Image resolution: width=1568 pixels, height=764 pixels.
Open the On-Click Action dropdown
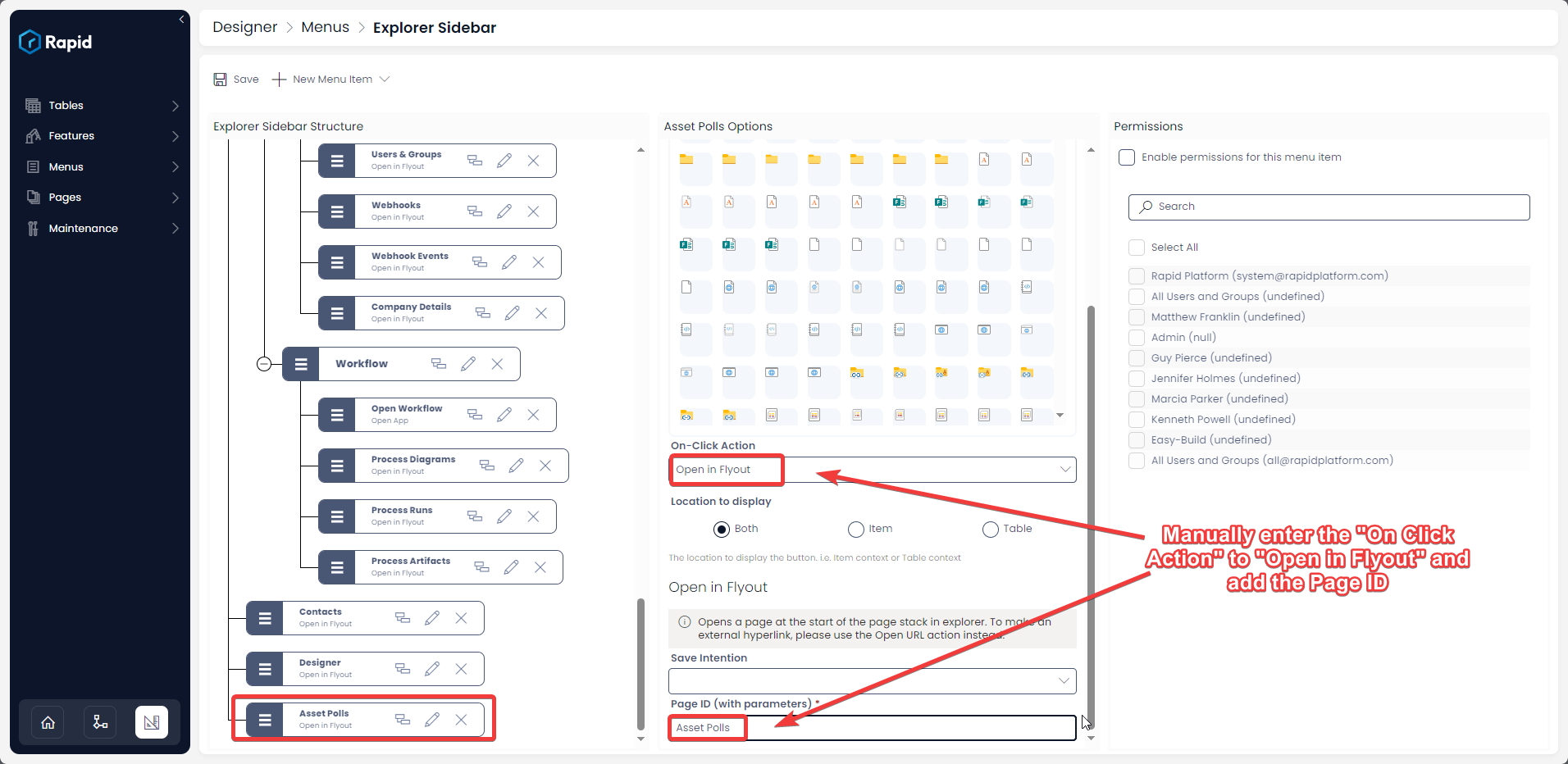[x=873, y=470]
